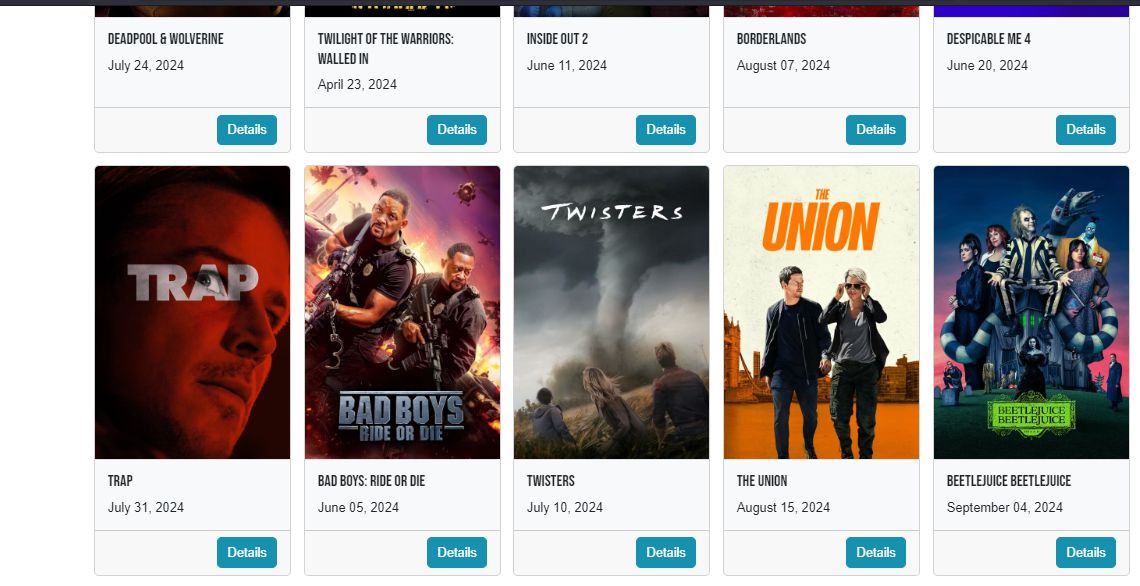
Task: Click Details button under Inside Out 2
Action: click(x=666, y=129)
